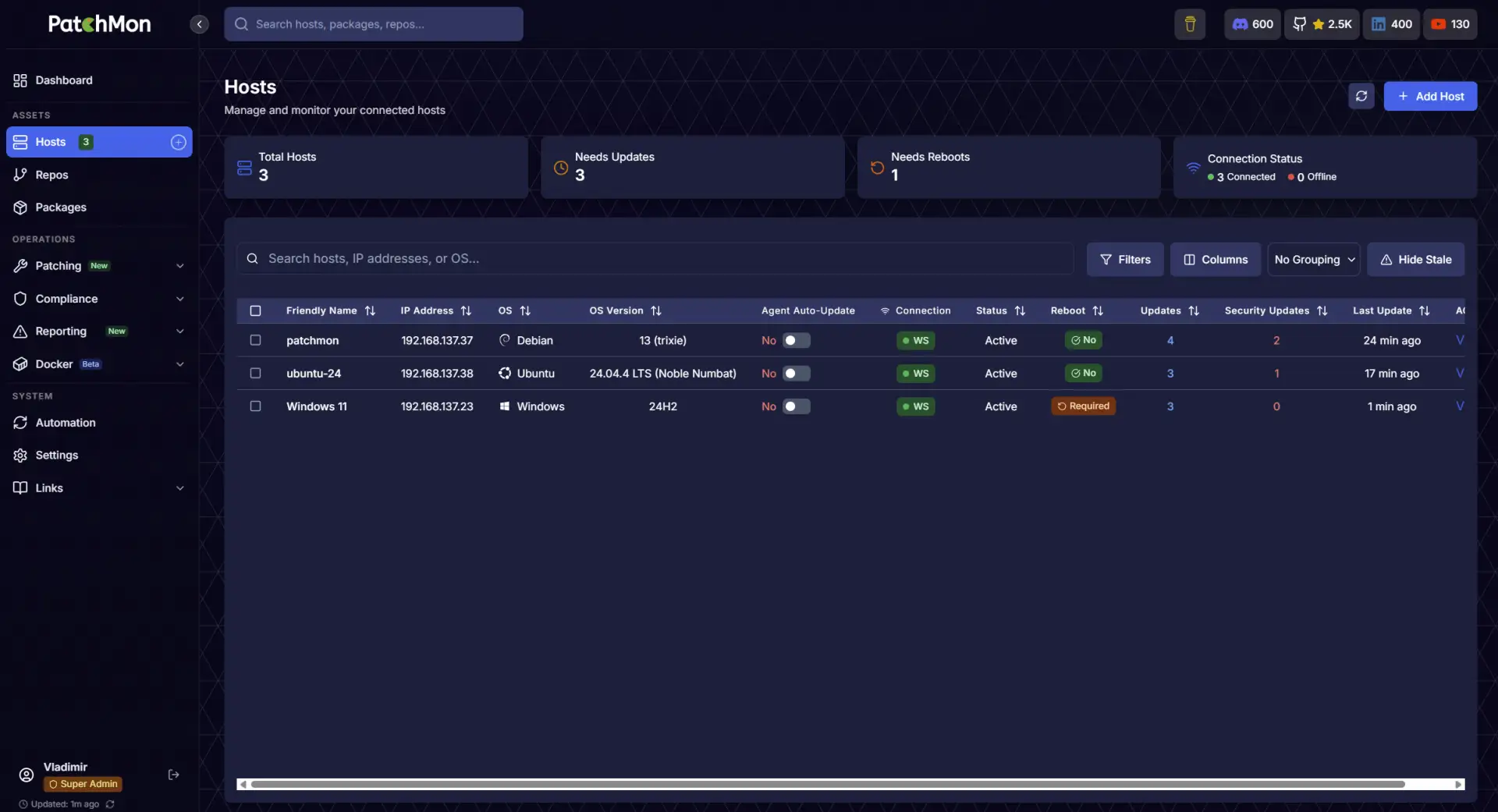1498x812 pixels.
Task: Open Settings in the sidebar
Action: [99, 456]
